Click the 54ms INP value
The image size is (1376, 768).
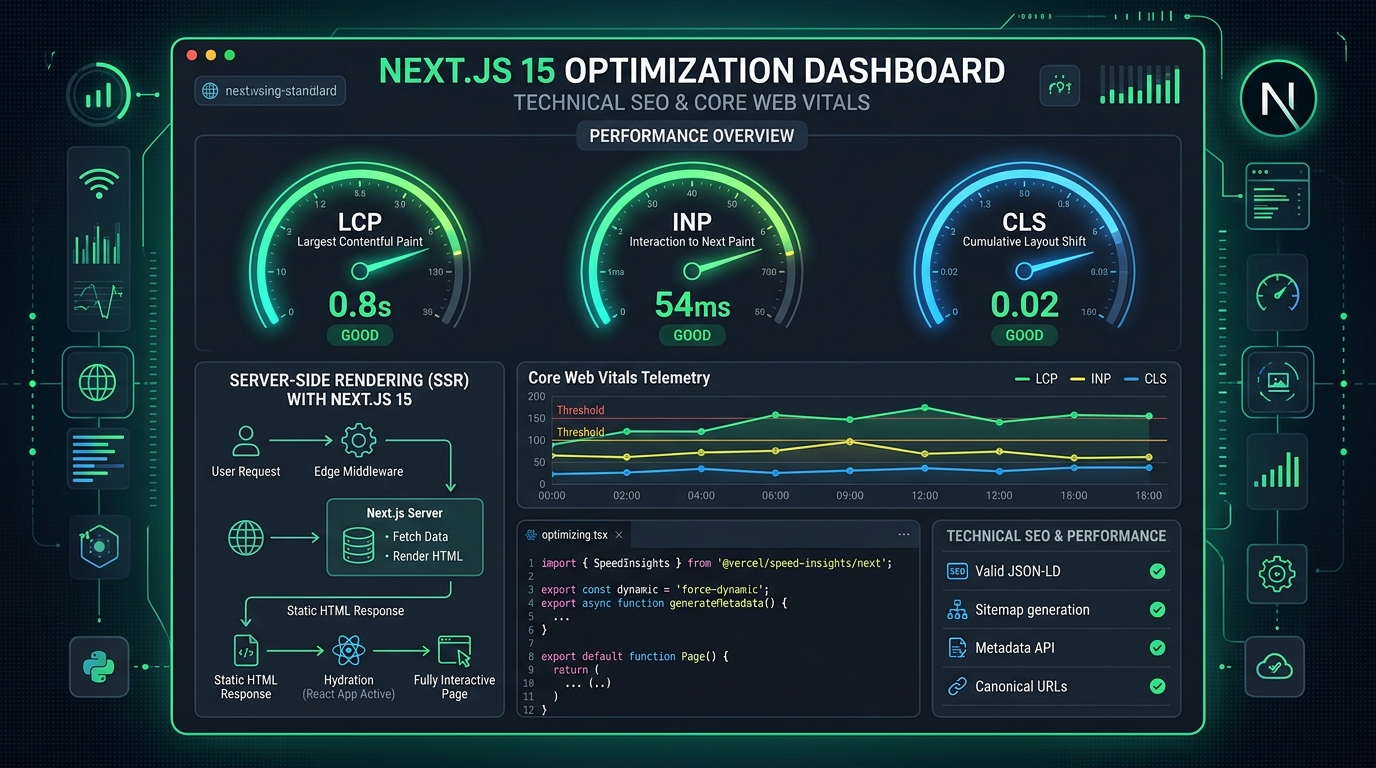(692, 304)
